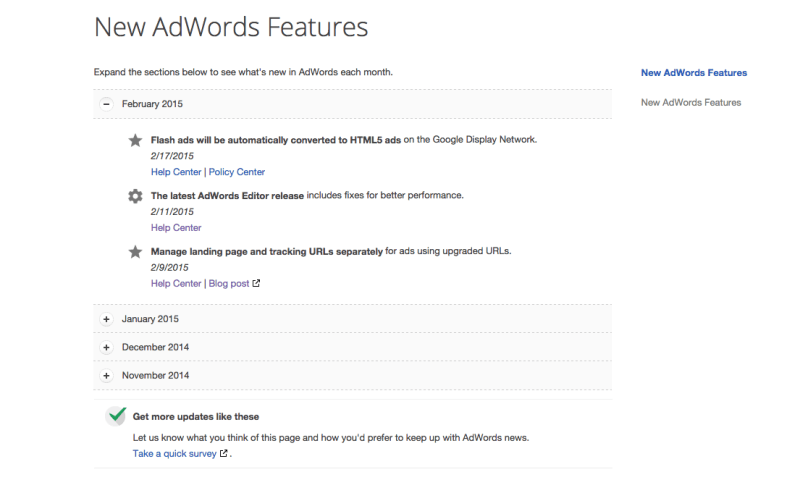Select the bold blue New AdWords Features sidebar link
The image size is (800, 493).
[694, 72]
